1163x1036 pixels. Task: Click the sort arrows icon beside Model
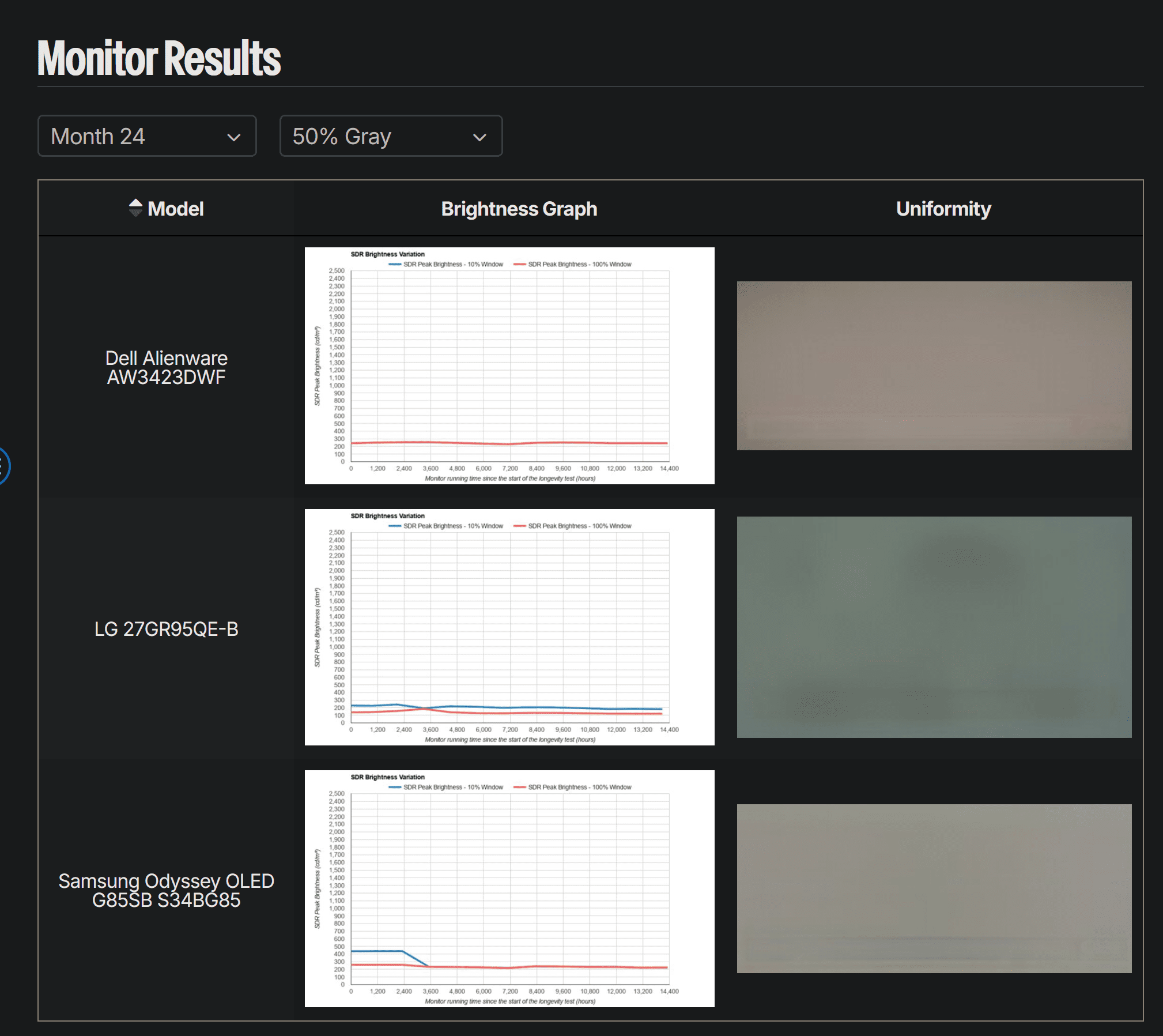click(x=135, y=208)
